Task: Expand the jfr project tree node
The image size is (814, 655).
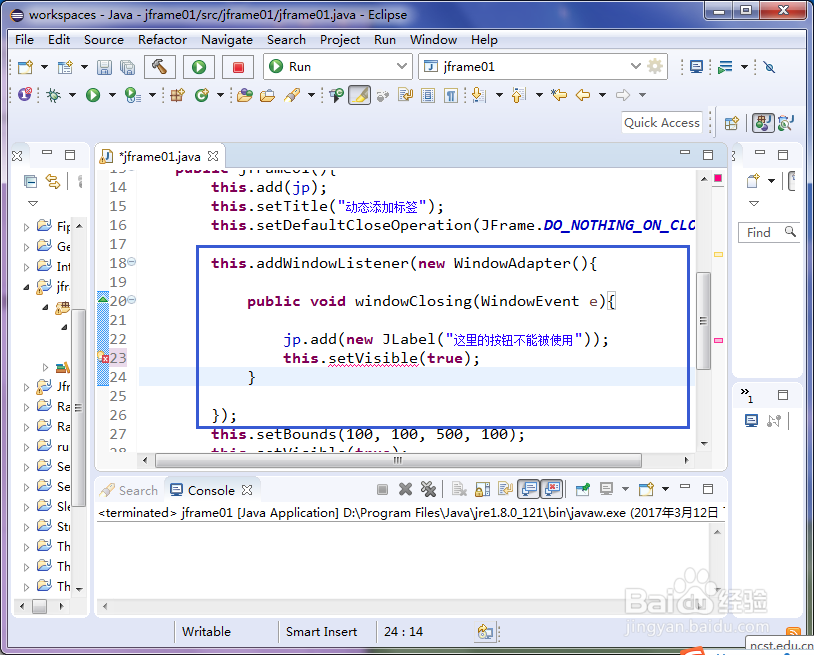Action: (26, 286)
